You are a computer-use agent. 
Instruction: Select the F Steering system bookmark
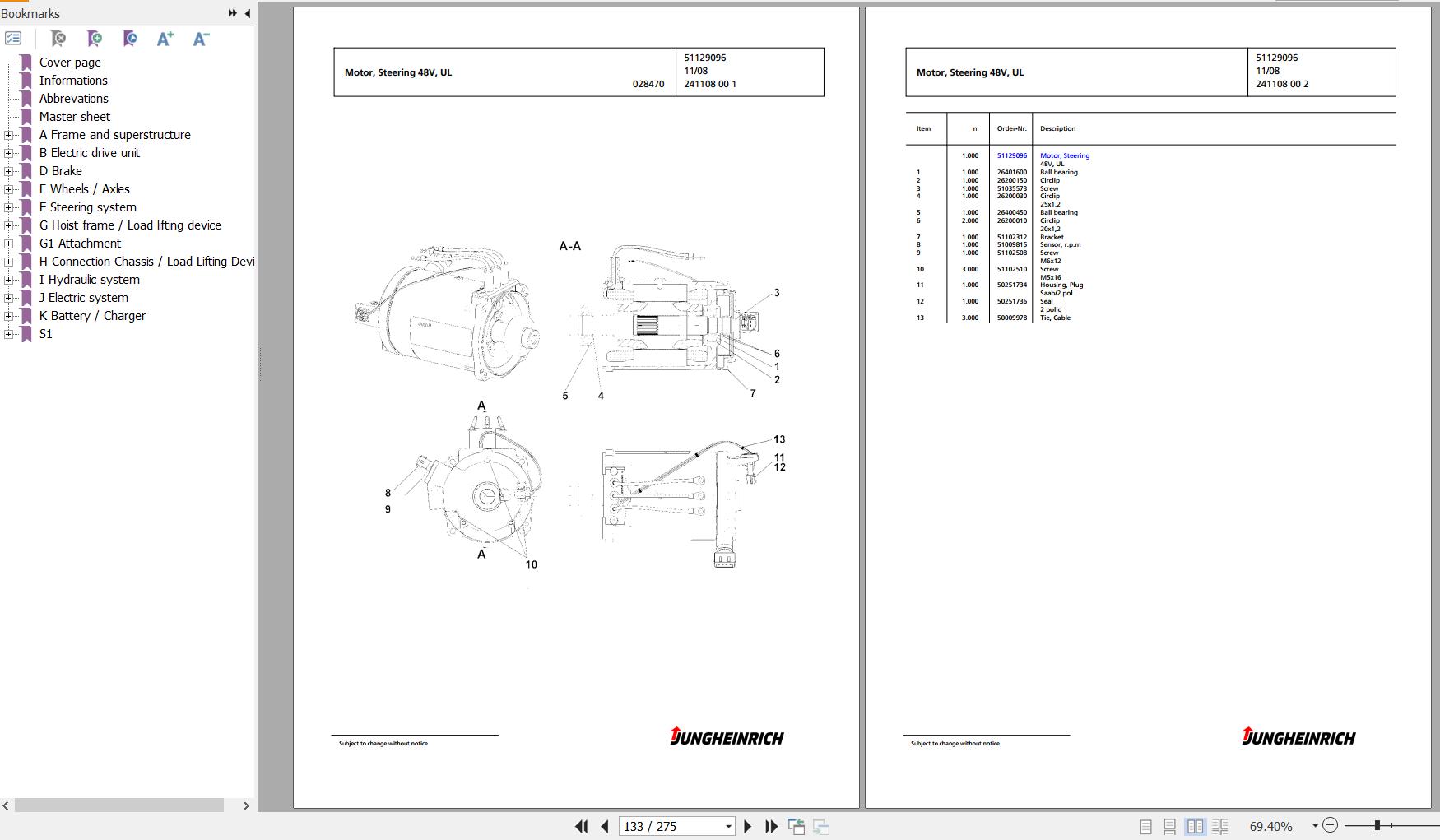click(x=87, y=207)
